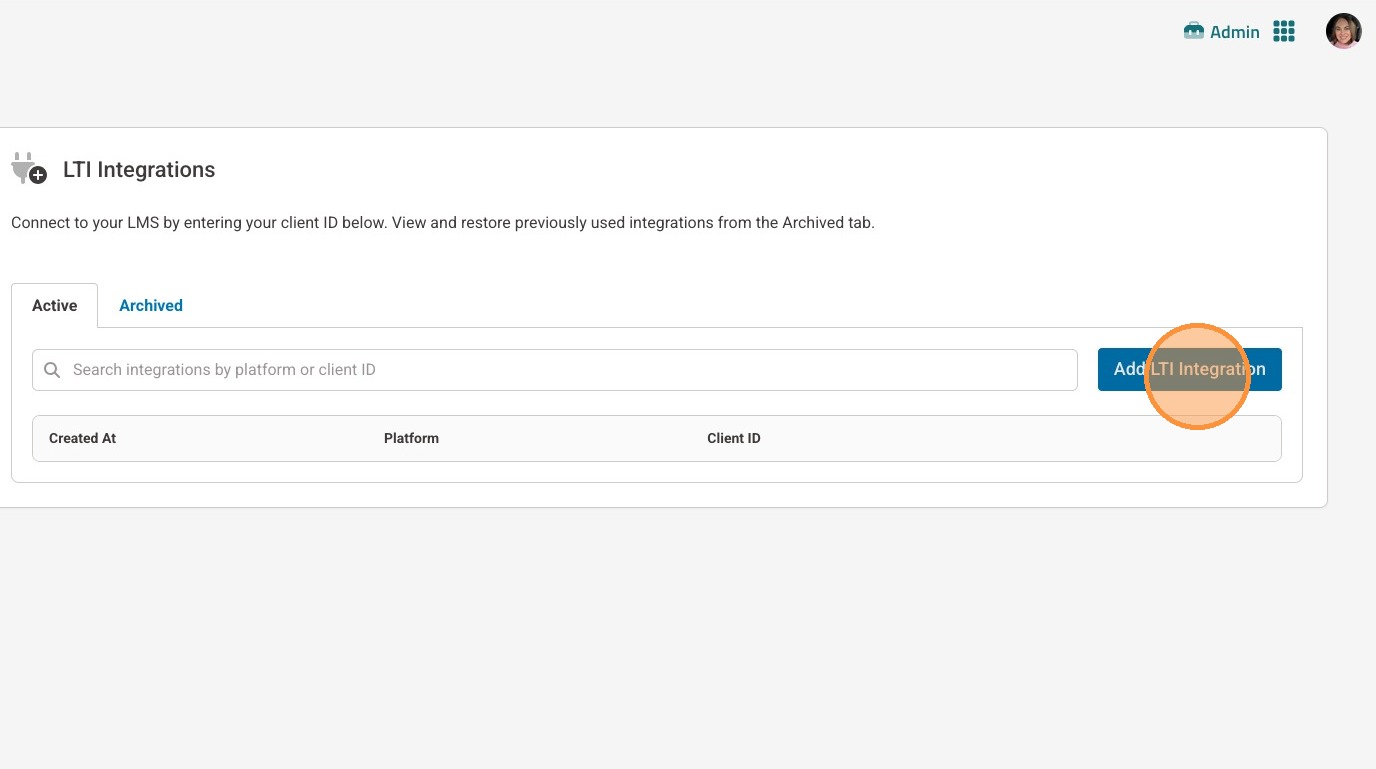The height and width of the screenshot is (769, 1376).
Task: Click the word 'Add' on the blue button
Action: (1128, 369)
